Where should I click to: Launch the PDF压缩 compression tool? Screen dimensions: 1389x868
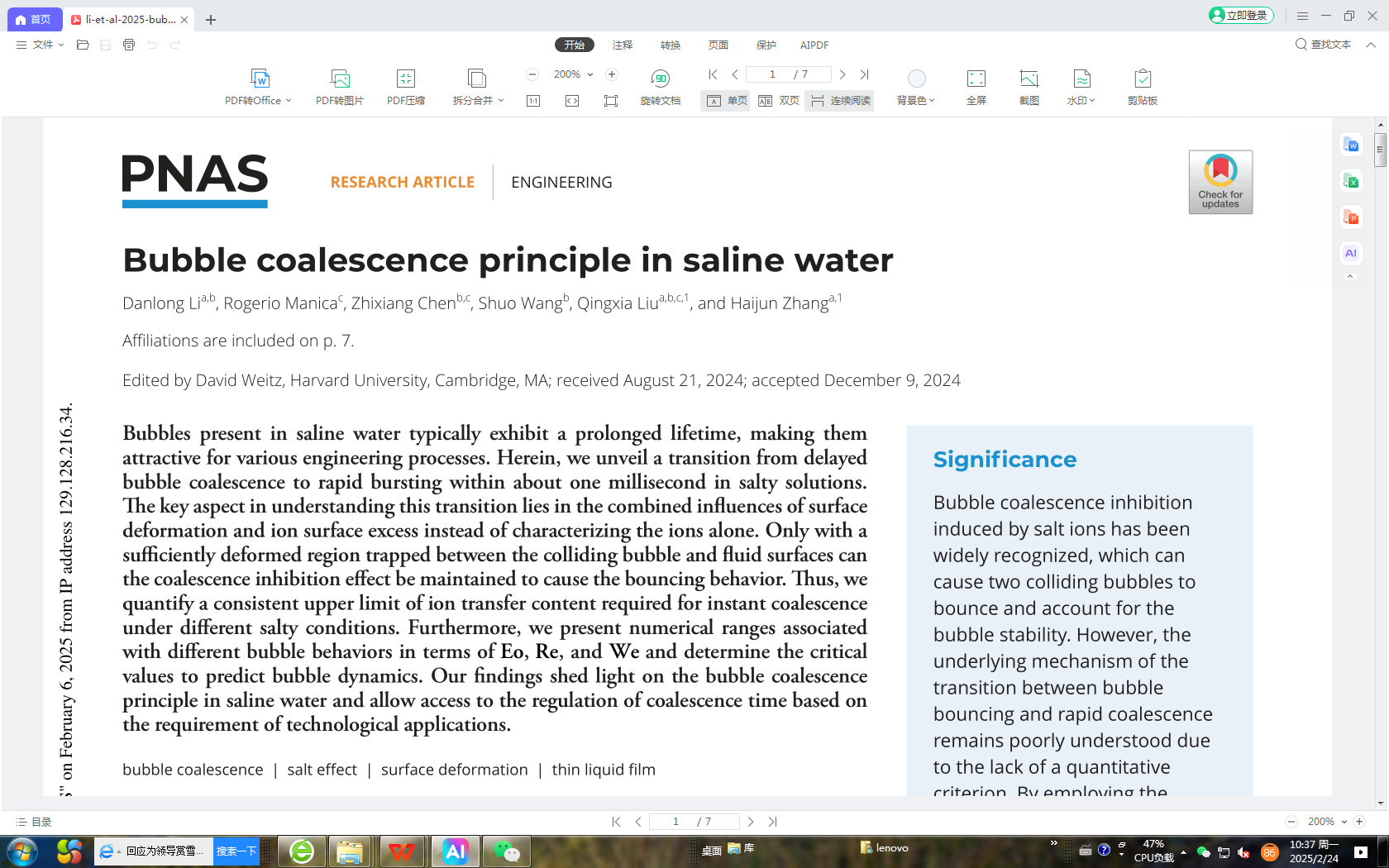[406, 87]
